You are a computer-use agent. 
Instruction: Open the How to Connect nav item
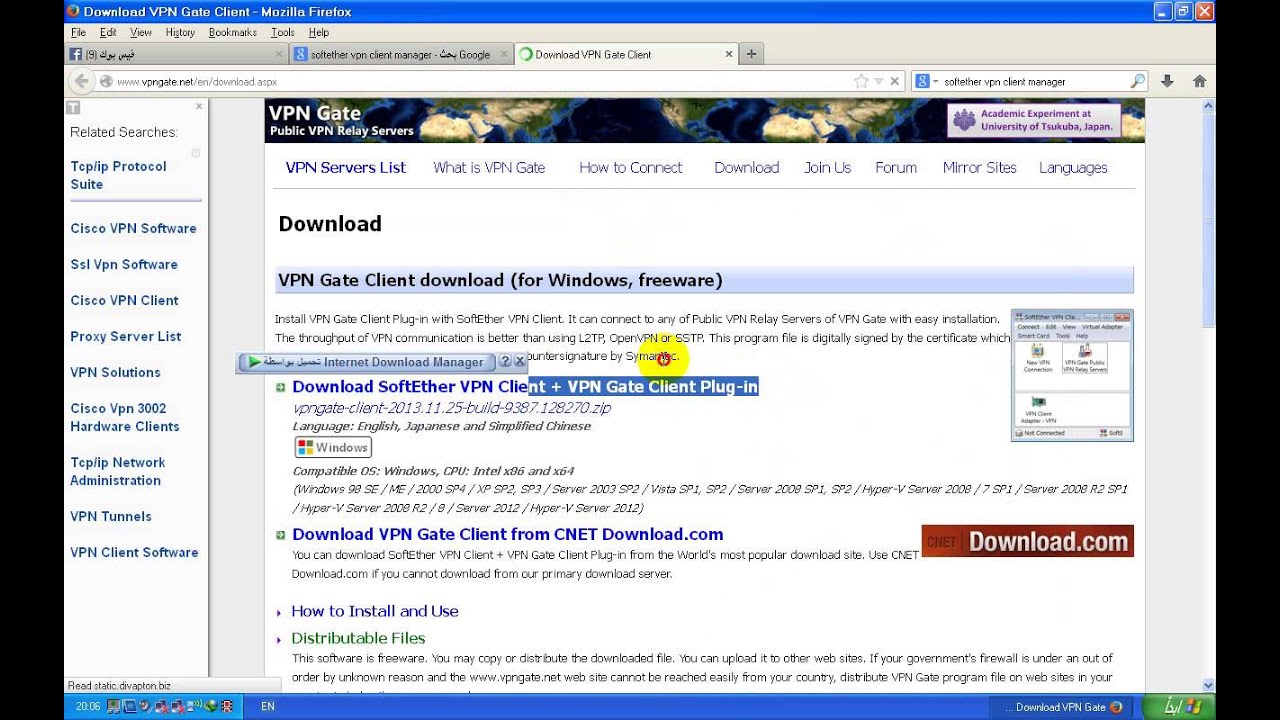click(631, 168)
